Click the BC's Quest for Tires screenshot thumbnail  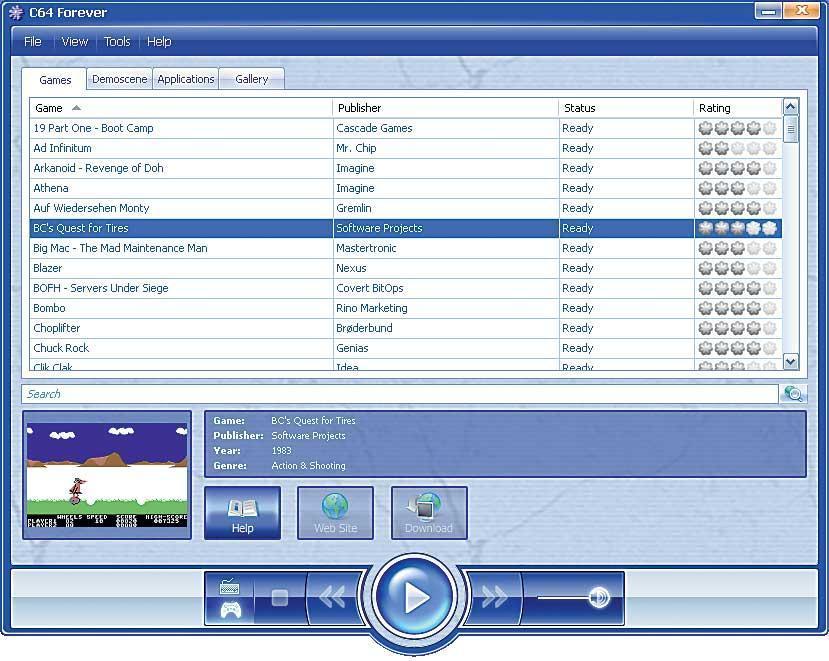pos(107,475)
